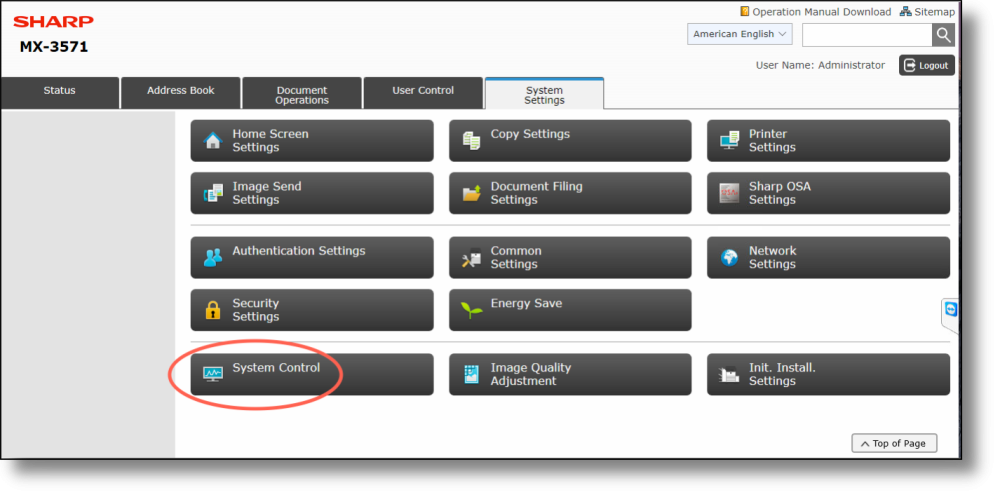Click the Image Quality Adjustment icon
1000x497 pixels.
(471, 375)
